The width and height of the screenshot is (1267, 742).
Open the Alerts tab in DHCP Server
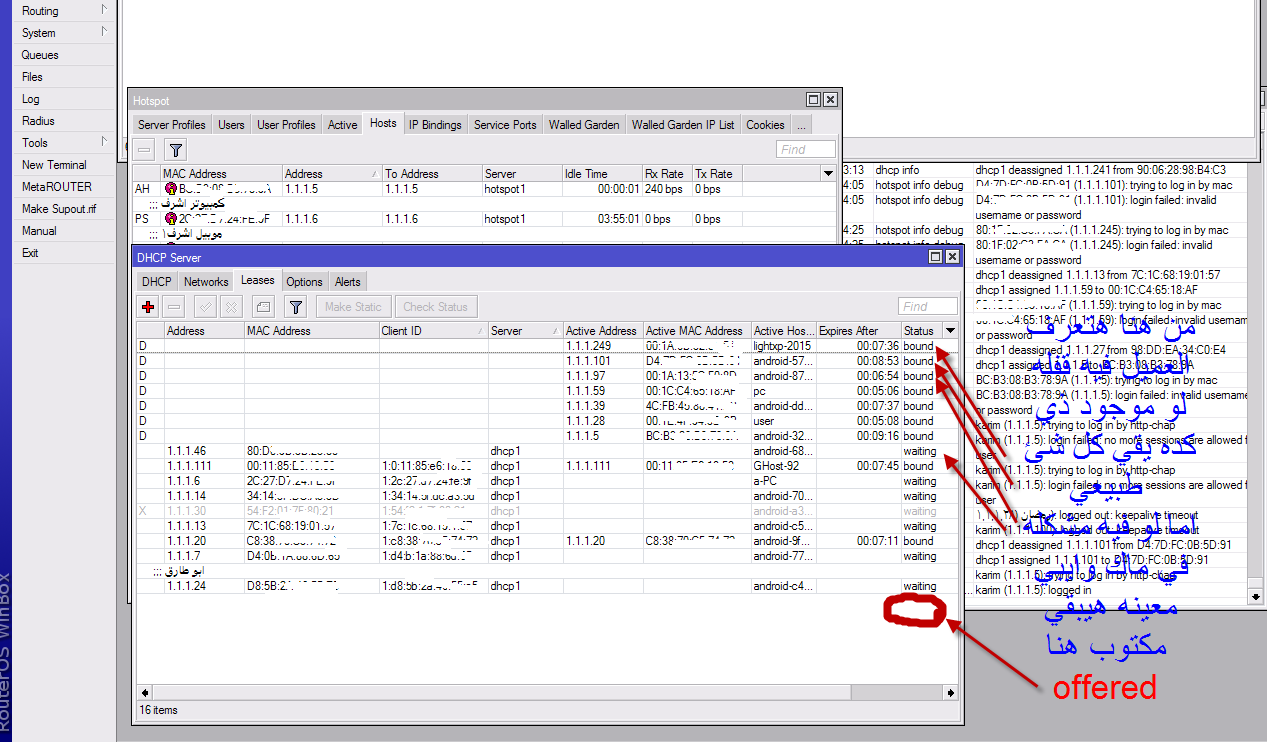tap(348, 282)
